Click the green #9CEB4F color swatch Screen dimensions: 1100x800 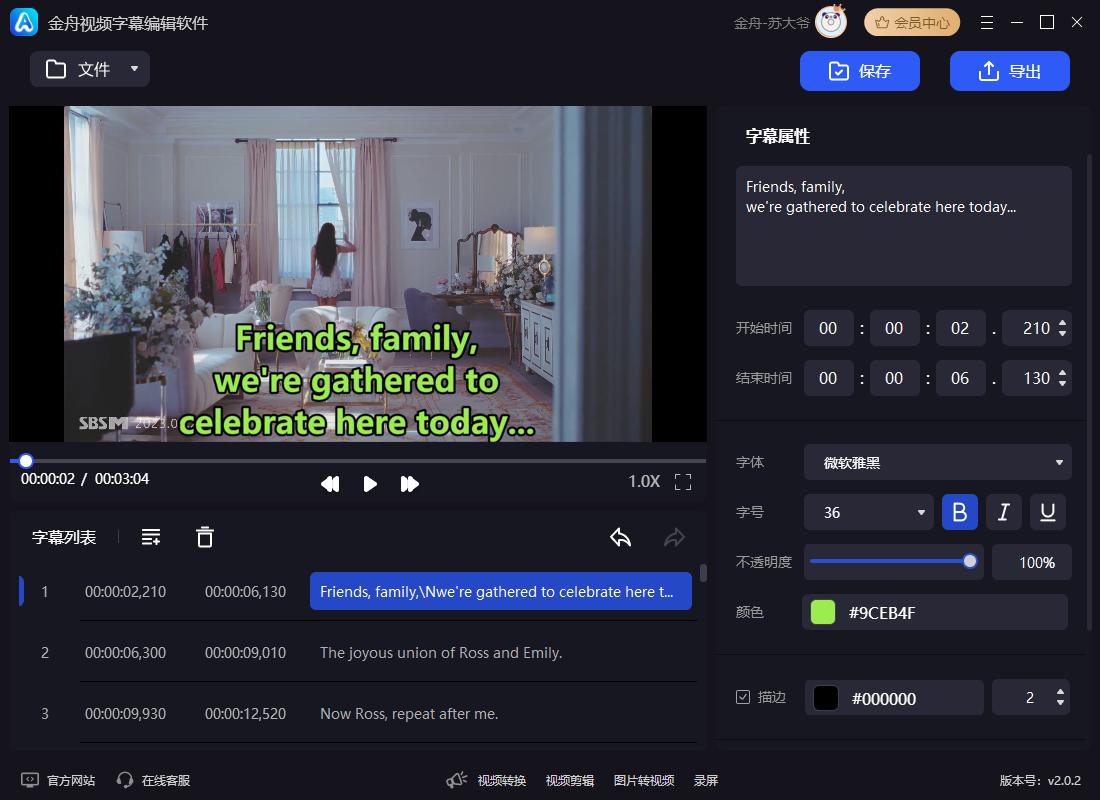click(x=823, y=612)
